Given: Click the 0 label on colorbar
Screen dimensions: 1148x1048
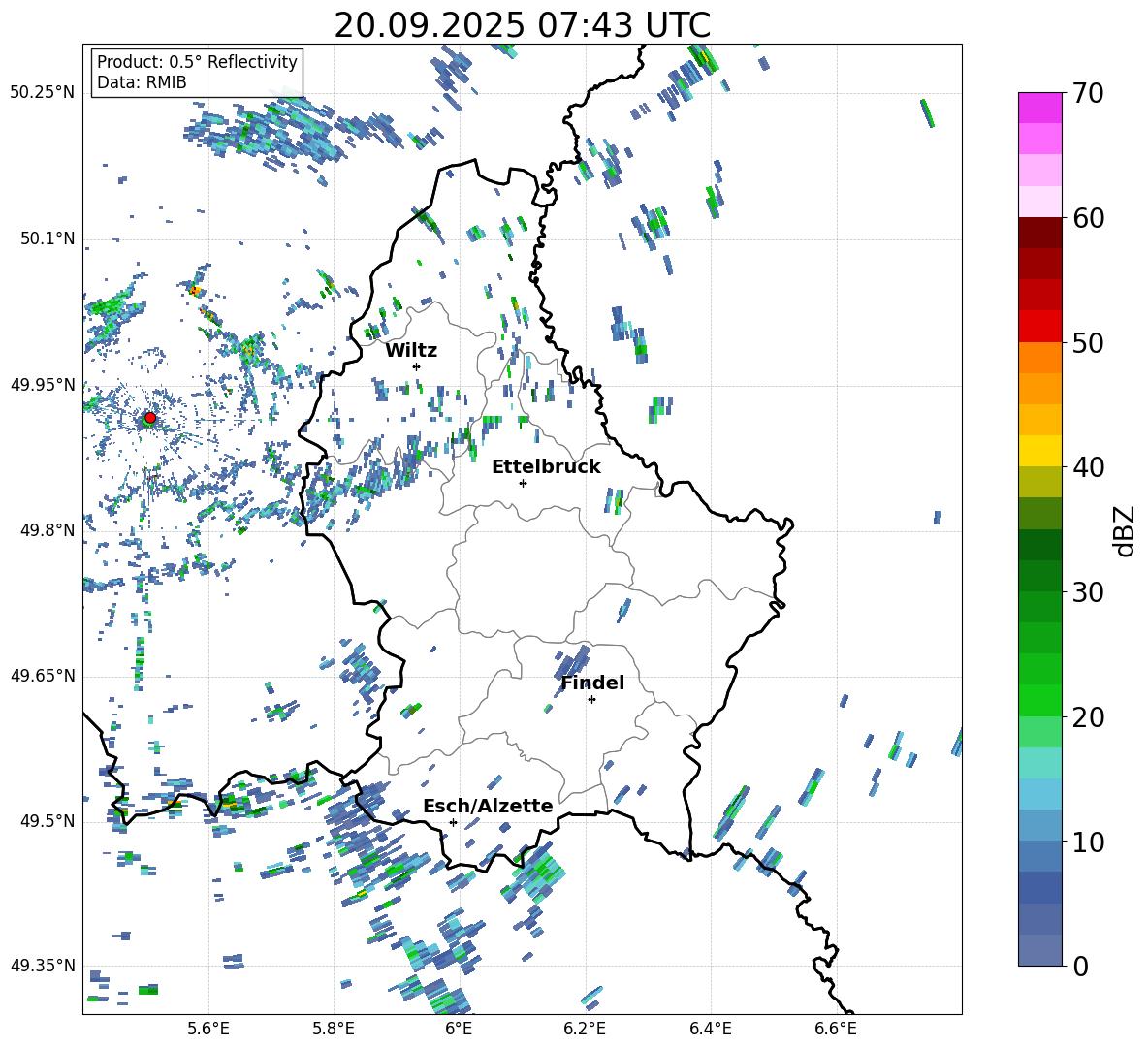Looking at the screenshot, I should pyautogui.click(x=1080, y=966).
